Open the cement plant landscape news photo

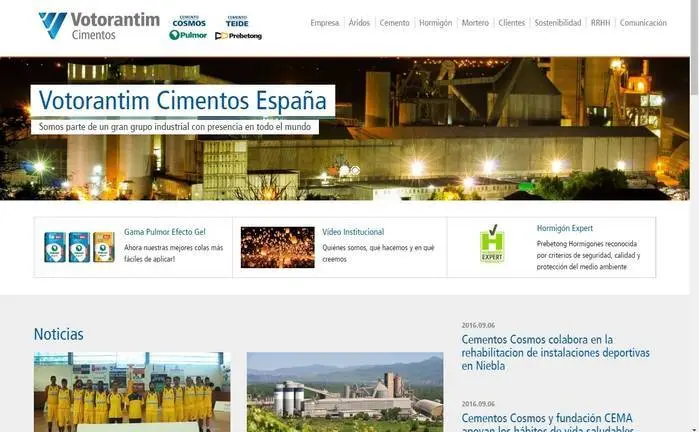pos(345,392)
